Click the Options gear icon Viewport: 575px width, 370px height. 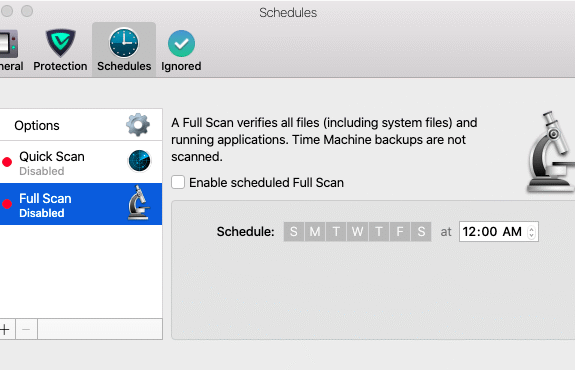pyautogui.click(x=138, y=125)
